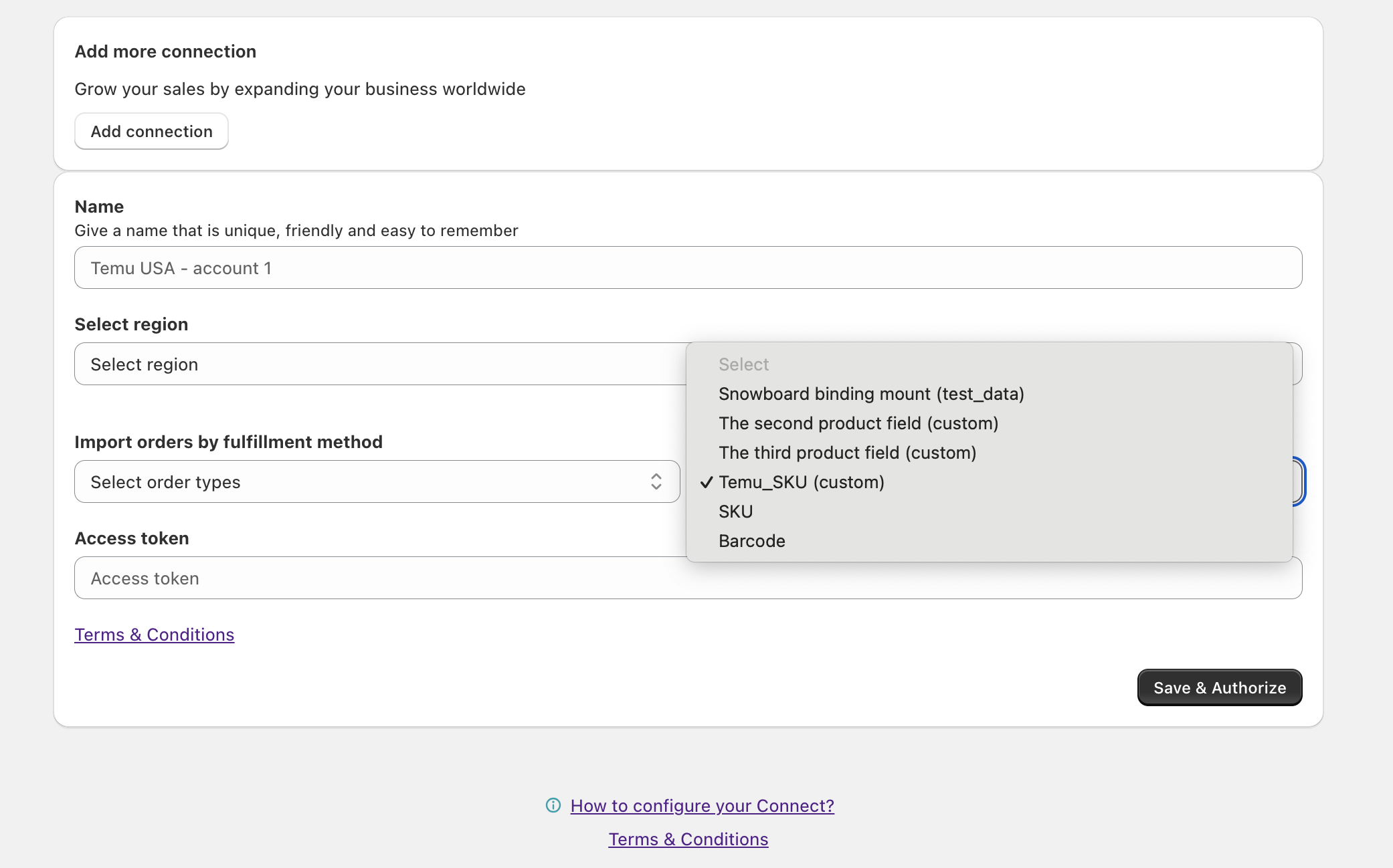
Task: Click the grayed Select placeholder in dropdown
Action: point(744,364)
